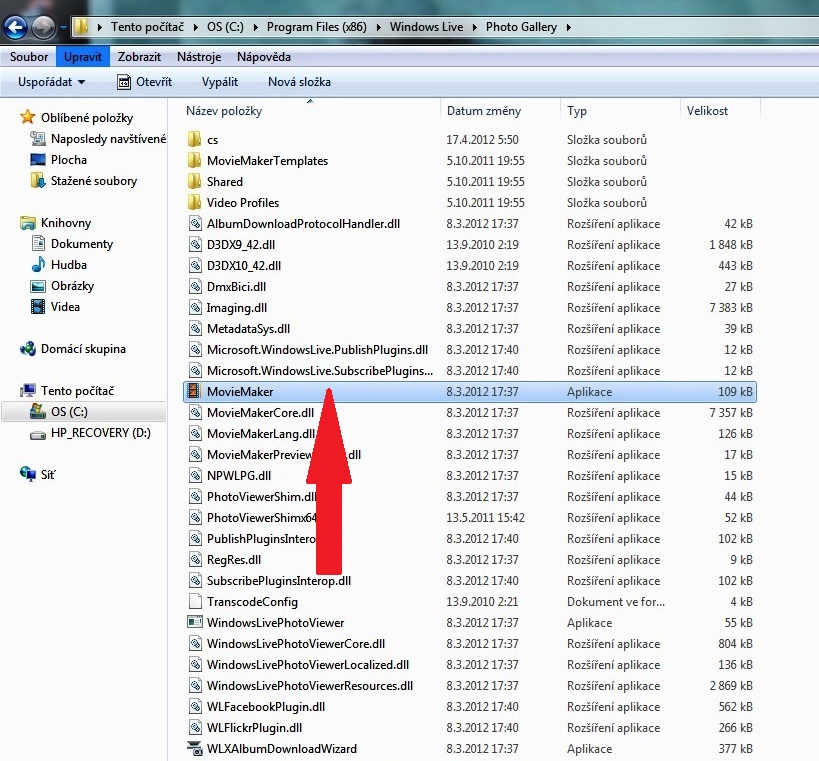Select the D3DX9_42.dll file icon
Image resolution: width=819 pixels, height=761 pixels.
195,244
